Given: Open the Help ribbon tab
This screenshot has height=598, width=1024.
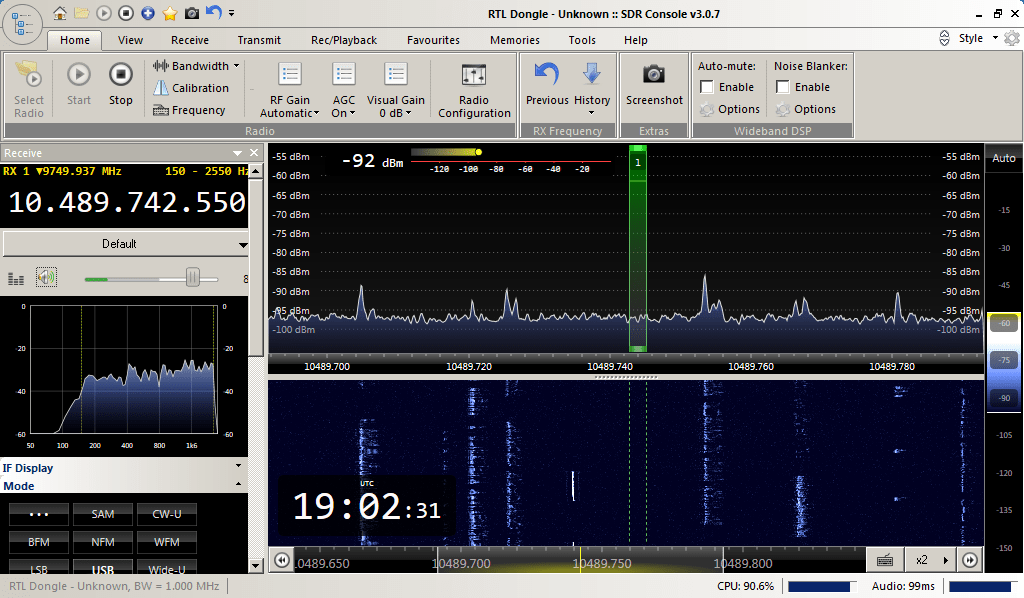Looking at the screenshot, I should coord(635,40).
